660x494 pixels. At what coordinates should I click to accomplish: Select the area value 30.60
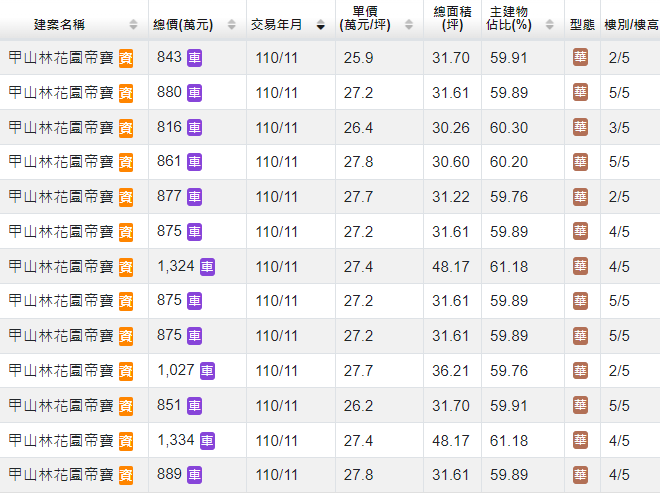[x=450, y=162]
